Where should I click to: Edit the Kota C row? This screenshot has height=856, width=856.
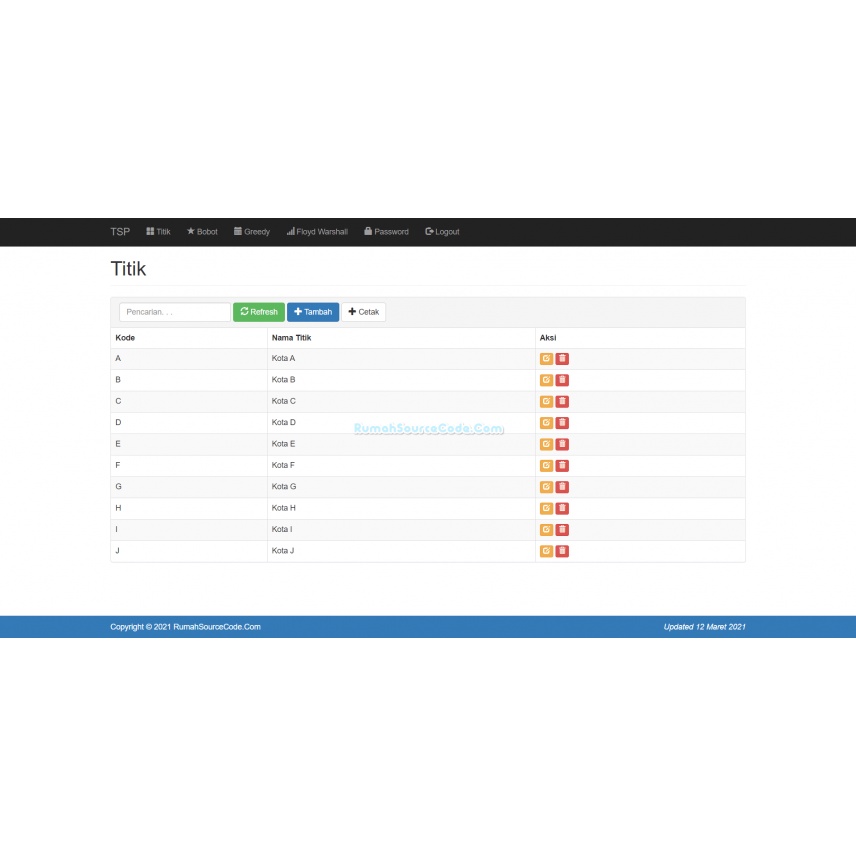click(546, 401)
